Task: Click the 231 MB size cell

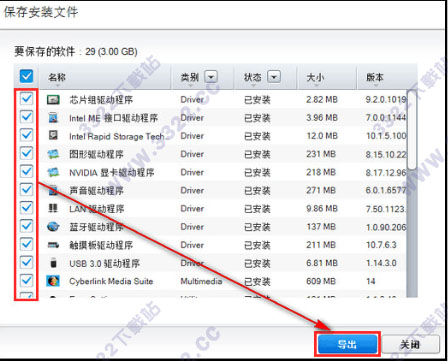Action: 321,154
